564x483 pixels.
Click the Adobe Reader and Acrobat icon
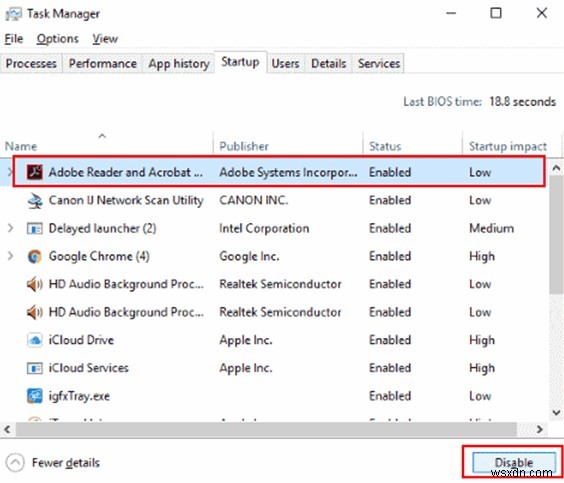pos(35,172)
